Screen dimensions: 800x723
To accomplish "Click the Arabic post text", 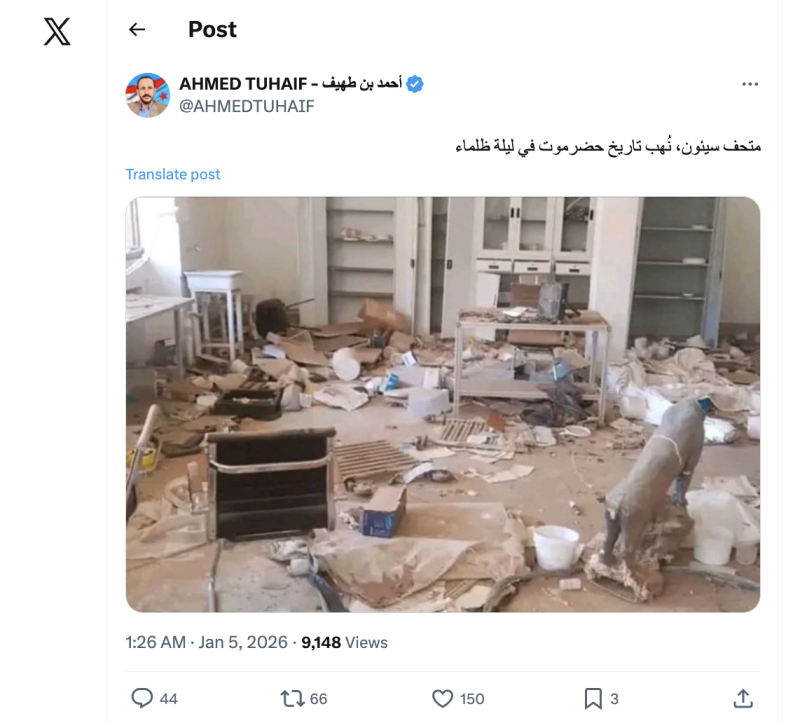I will [608, 146].
